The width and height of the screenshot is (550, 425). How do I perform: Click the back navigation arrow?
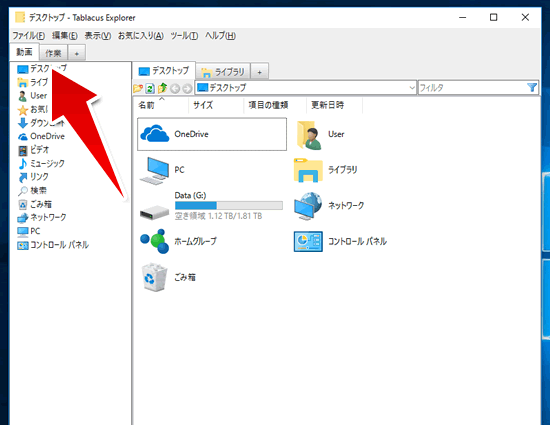tap(175, 88)
